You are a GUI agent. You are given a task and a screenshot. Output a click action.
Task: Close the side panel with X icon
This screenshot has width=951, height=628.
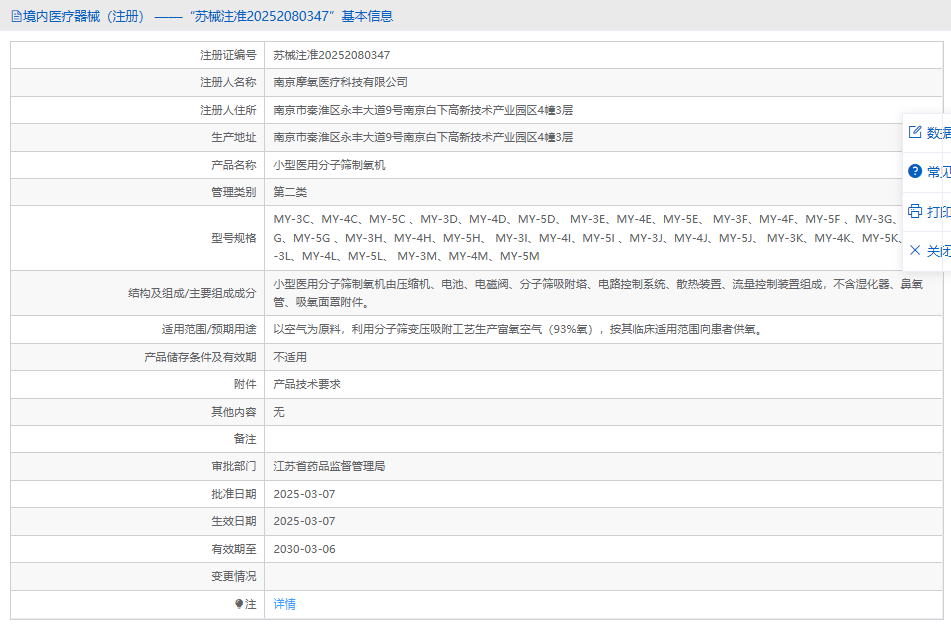click(x=914, y=250)
